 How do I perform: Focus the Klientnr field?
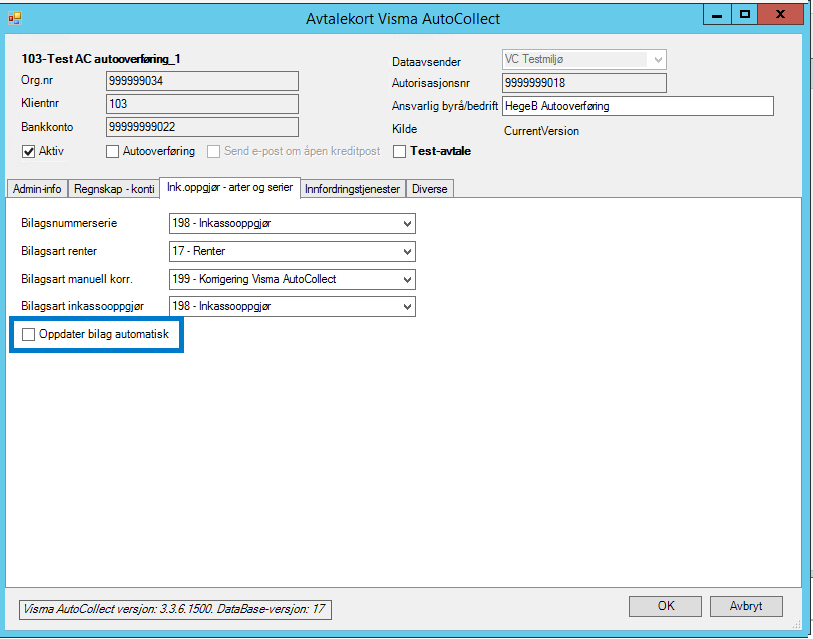coord(202,104)
